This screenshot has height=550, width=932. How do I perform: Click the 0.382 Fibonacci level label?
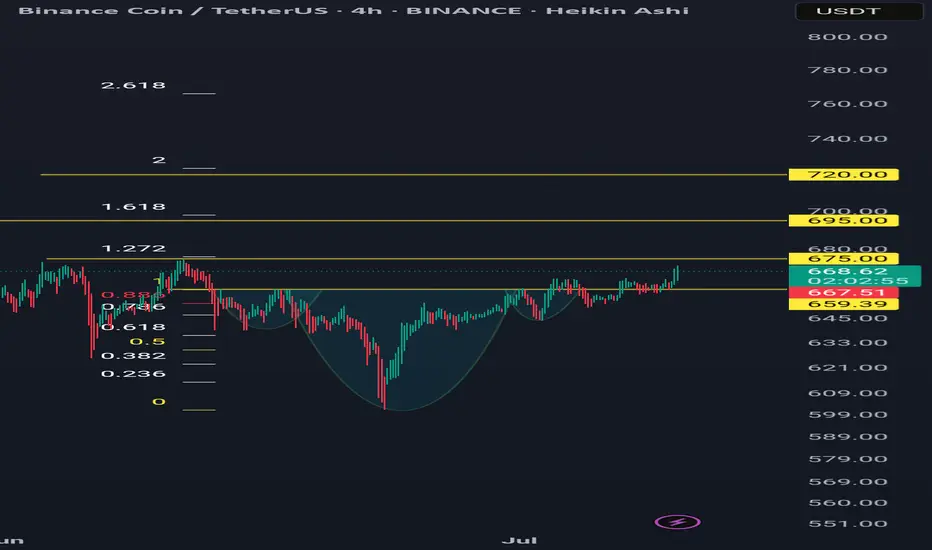133,356
